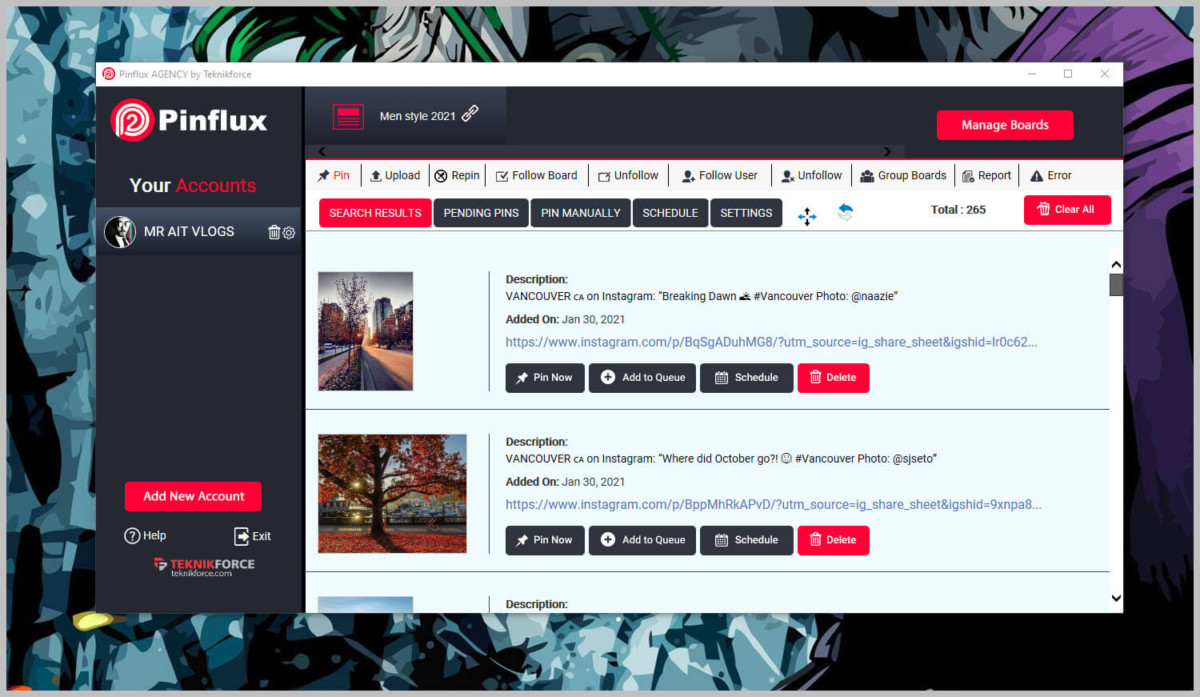Open the BppMhRkAPvD Instagram link

tap(773, 505)
